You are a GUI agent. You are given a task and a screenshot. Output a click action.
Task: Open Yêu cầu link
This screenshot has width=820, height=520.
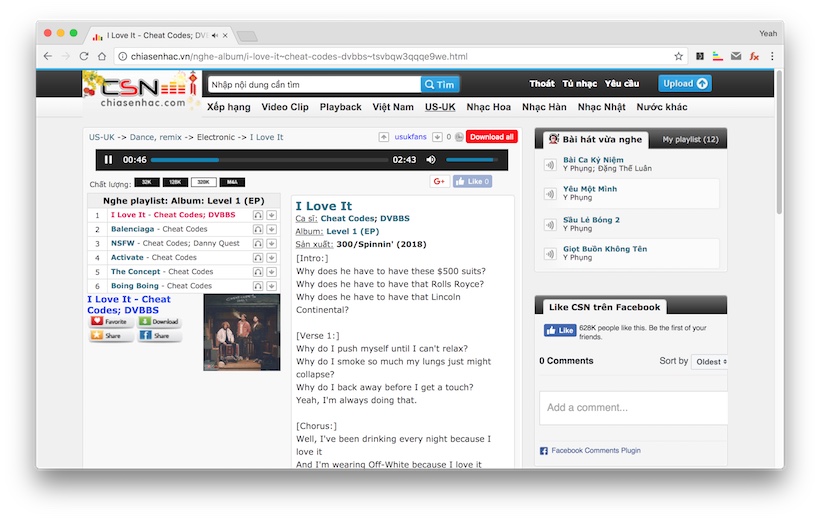pyautogui.click(x=622, y=84)
